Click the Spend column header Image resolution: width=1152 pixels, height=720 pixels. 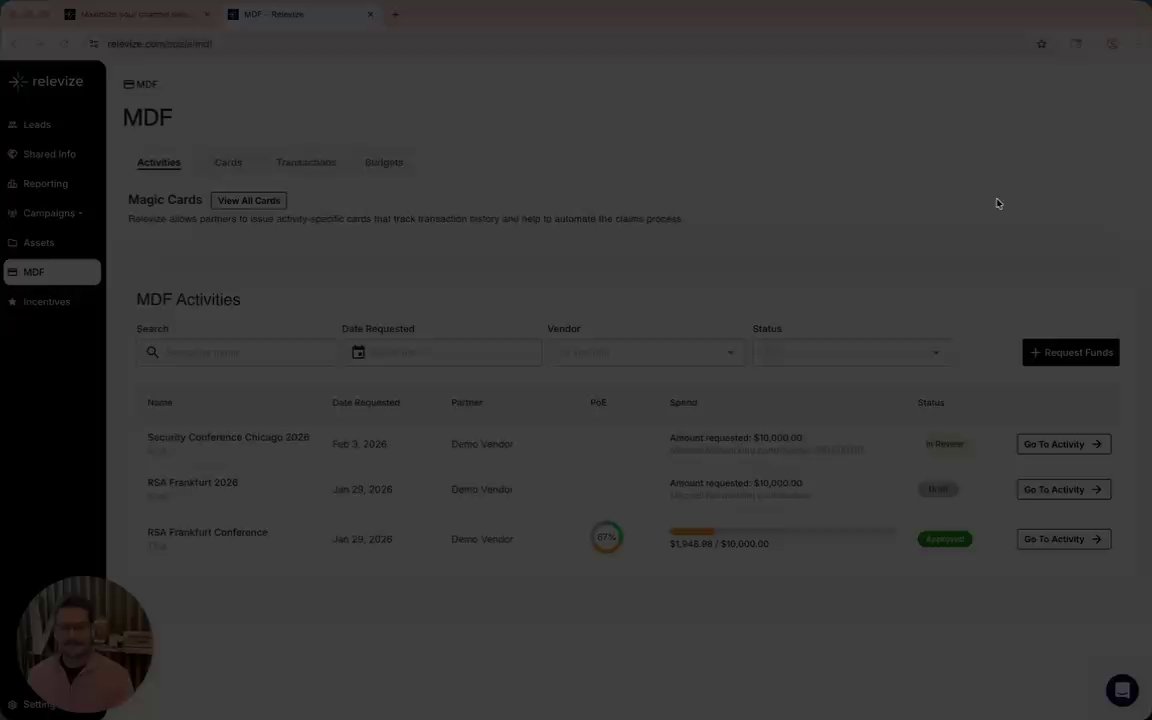coord(683,403)
